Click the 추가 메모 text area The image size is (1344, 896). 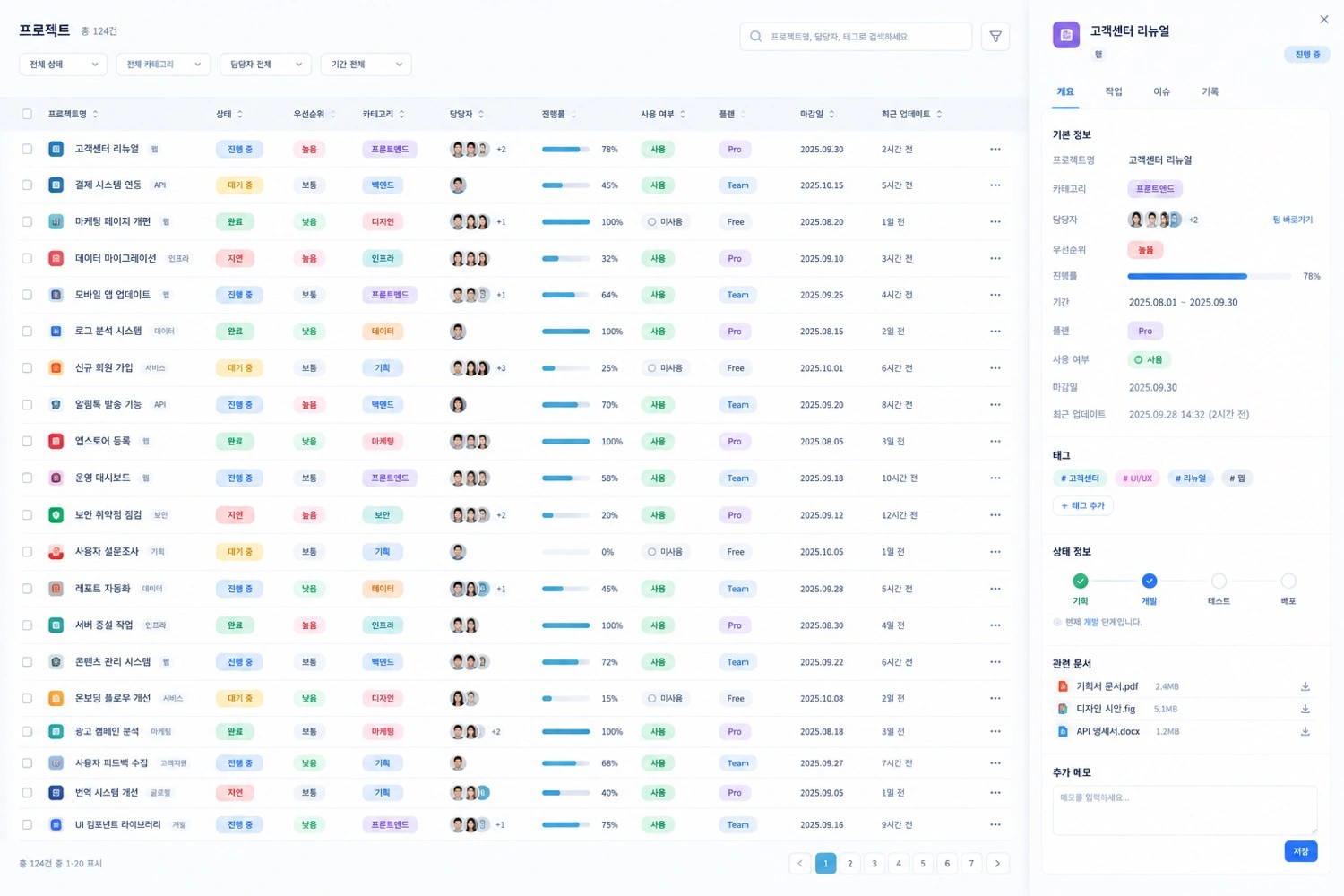(1185, 810)
